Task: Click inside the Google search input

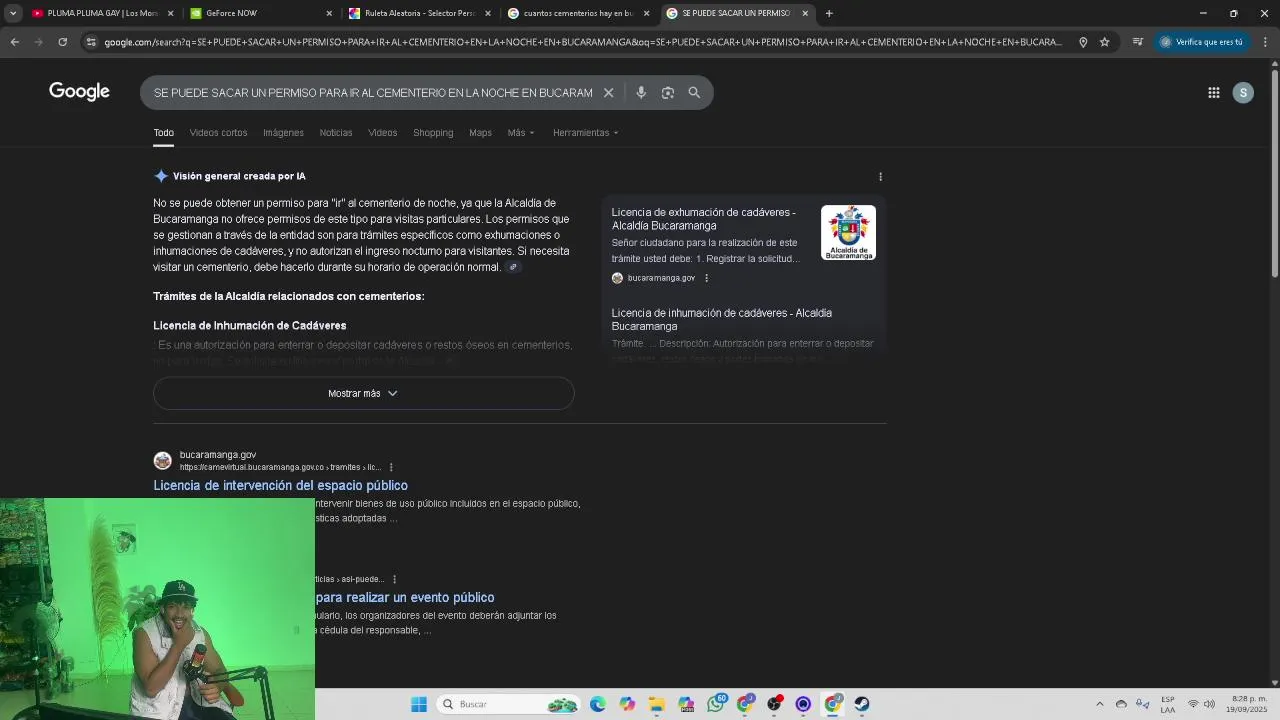Action: click(x=373, y=93)
